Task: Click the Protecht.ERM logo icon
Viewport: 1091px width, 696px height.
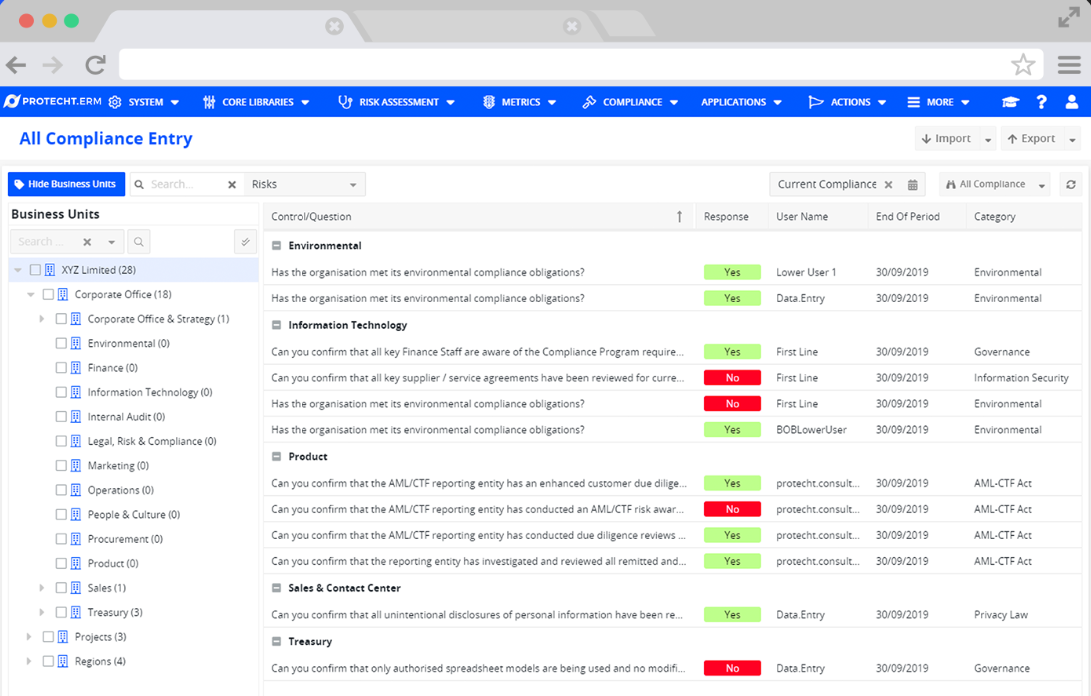Action: point(12,101)
